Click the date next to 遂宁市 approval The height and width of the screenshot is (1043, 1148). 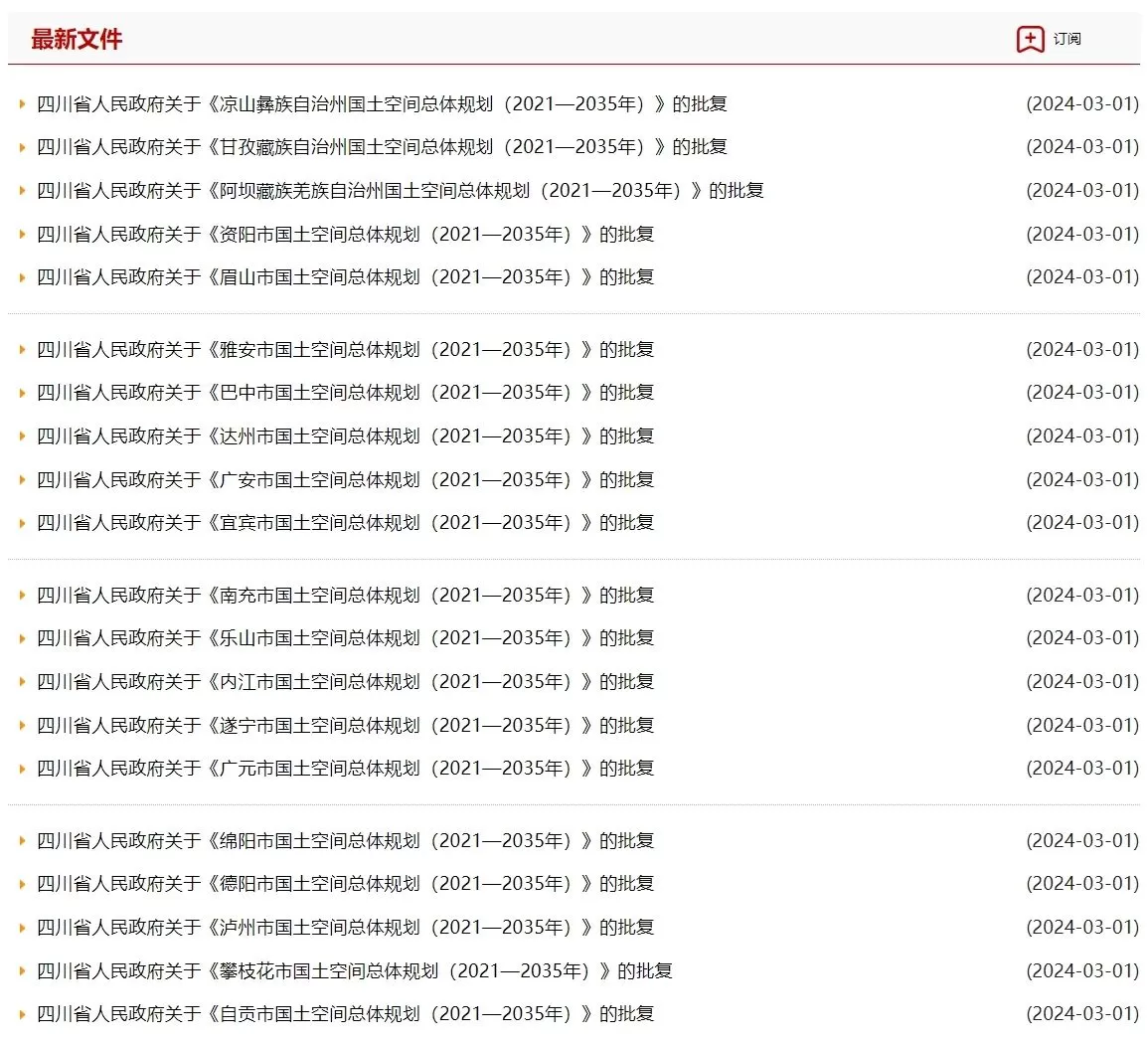(x=1082, y=725)
